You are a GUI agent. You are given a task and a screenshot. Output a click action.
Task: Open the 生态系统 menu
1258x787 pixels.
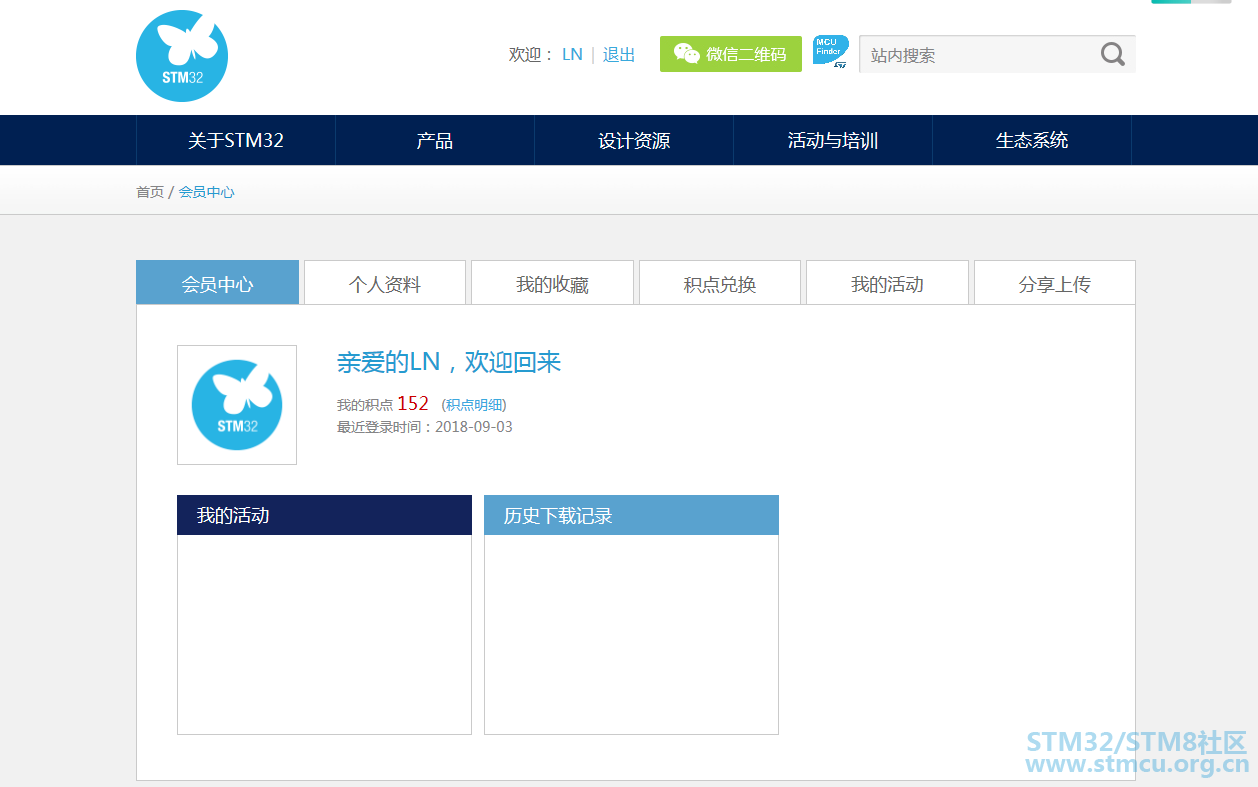click(1032, 140)
